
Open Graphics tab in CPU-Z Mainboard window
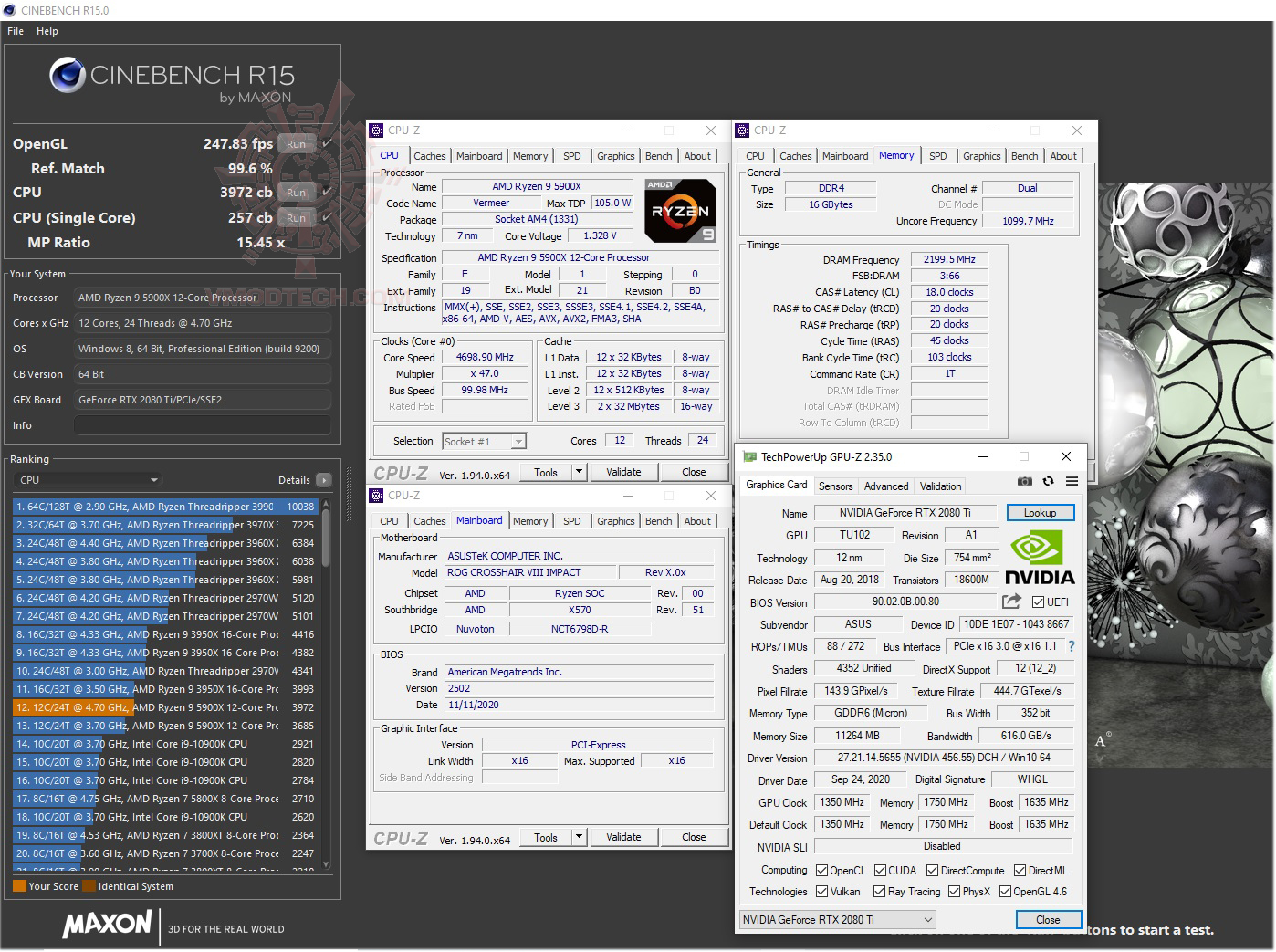click(615, 521)
